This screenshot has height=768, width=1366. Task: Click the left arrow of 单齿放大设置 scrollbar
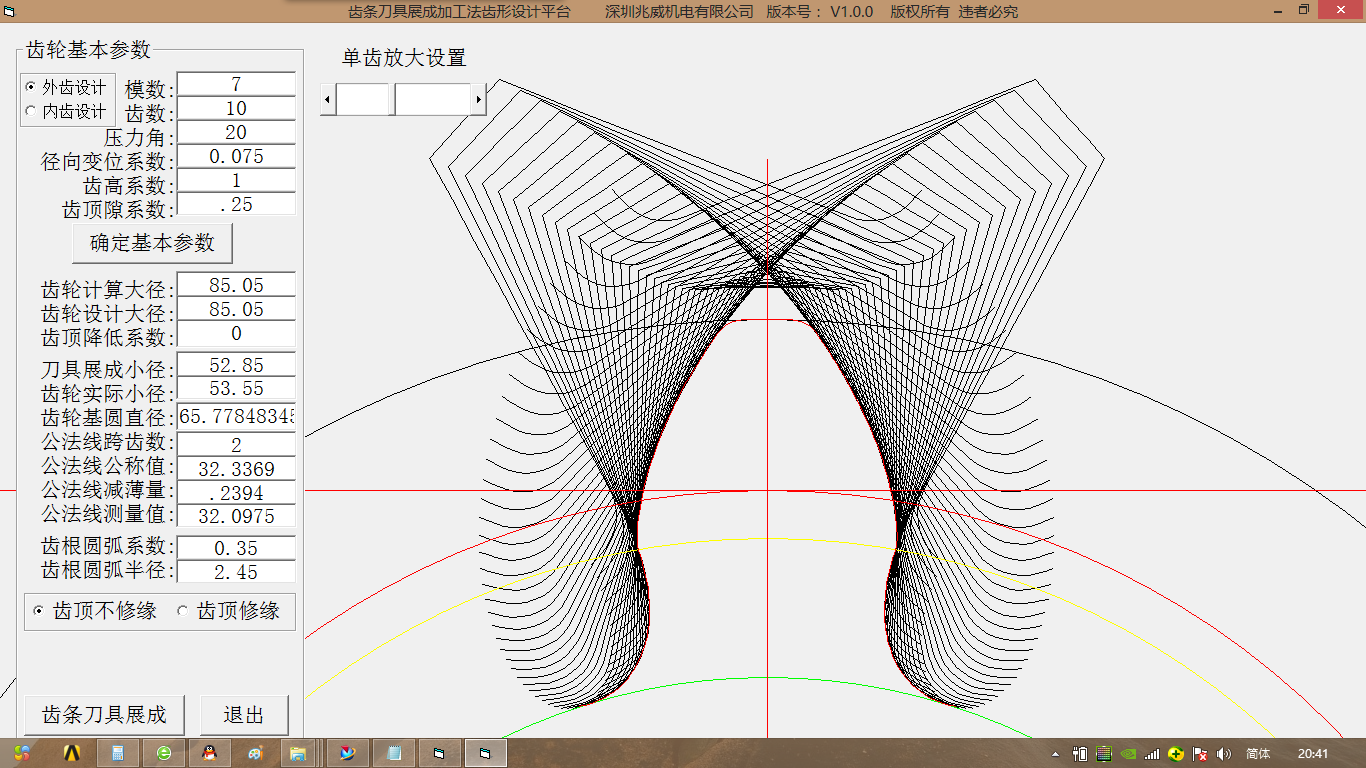(327, 99)
